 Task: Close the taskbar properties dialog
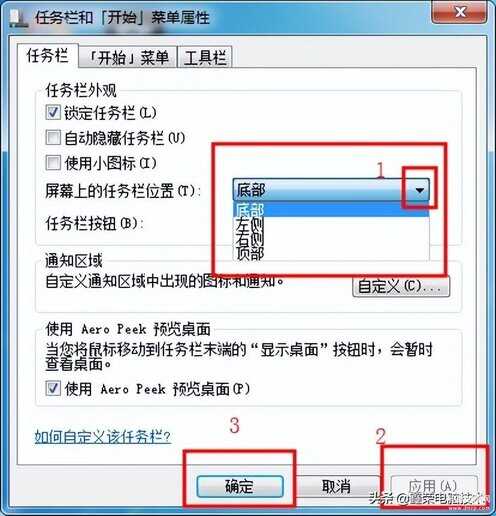pos(459,12)
